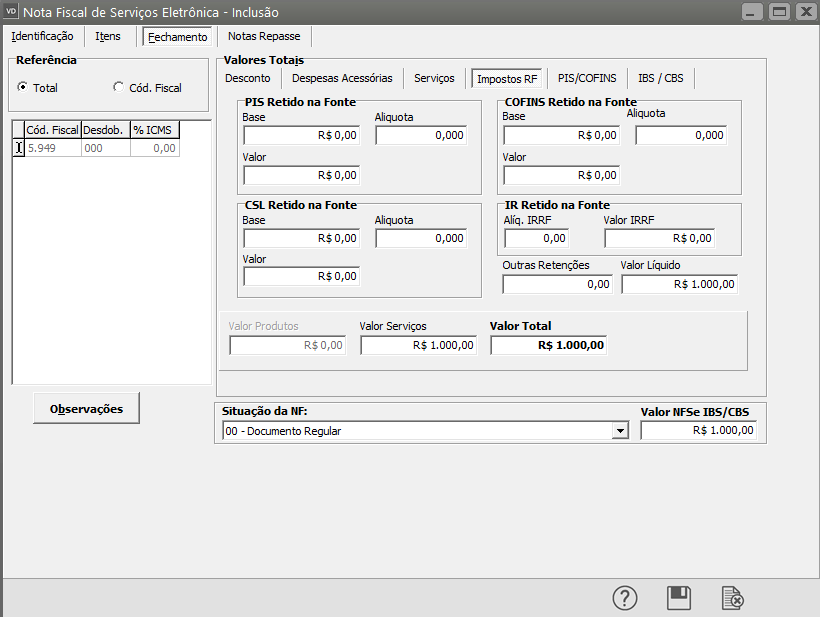Select the 5.949 fiscal code row
The image size is (820, 617).
point(52,148)
